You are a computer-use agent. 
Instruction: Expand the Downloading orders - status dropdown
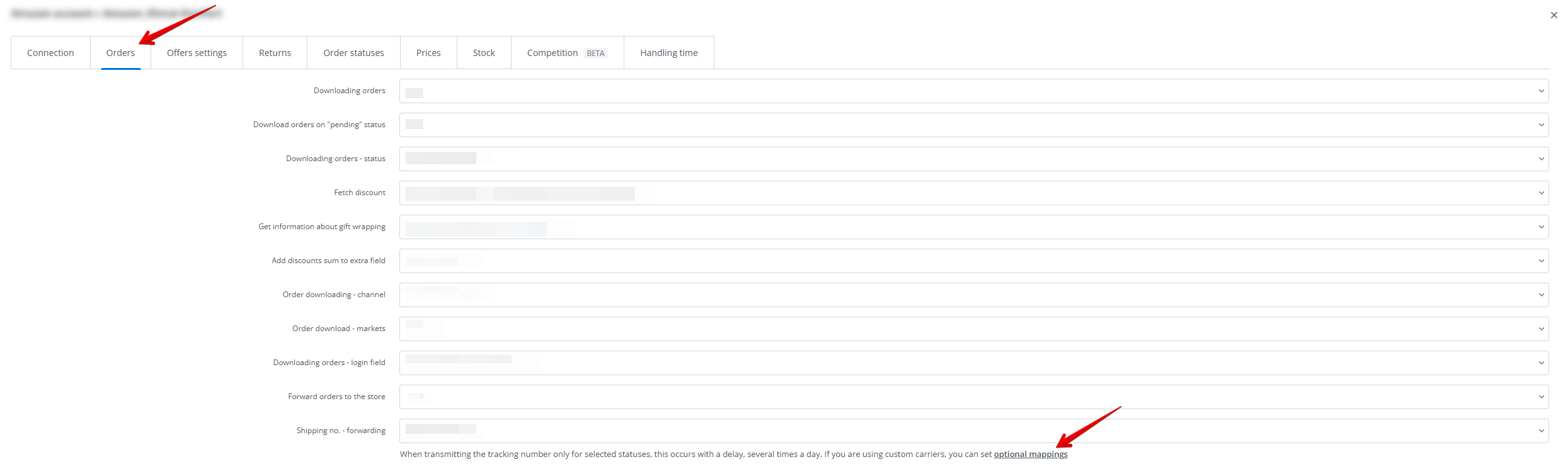[x=973, y=159]
